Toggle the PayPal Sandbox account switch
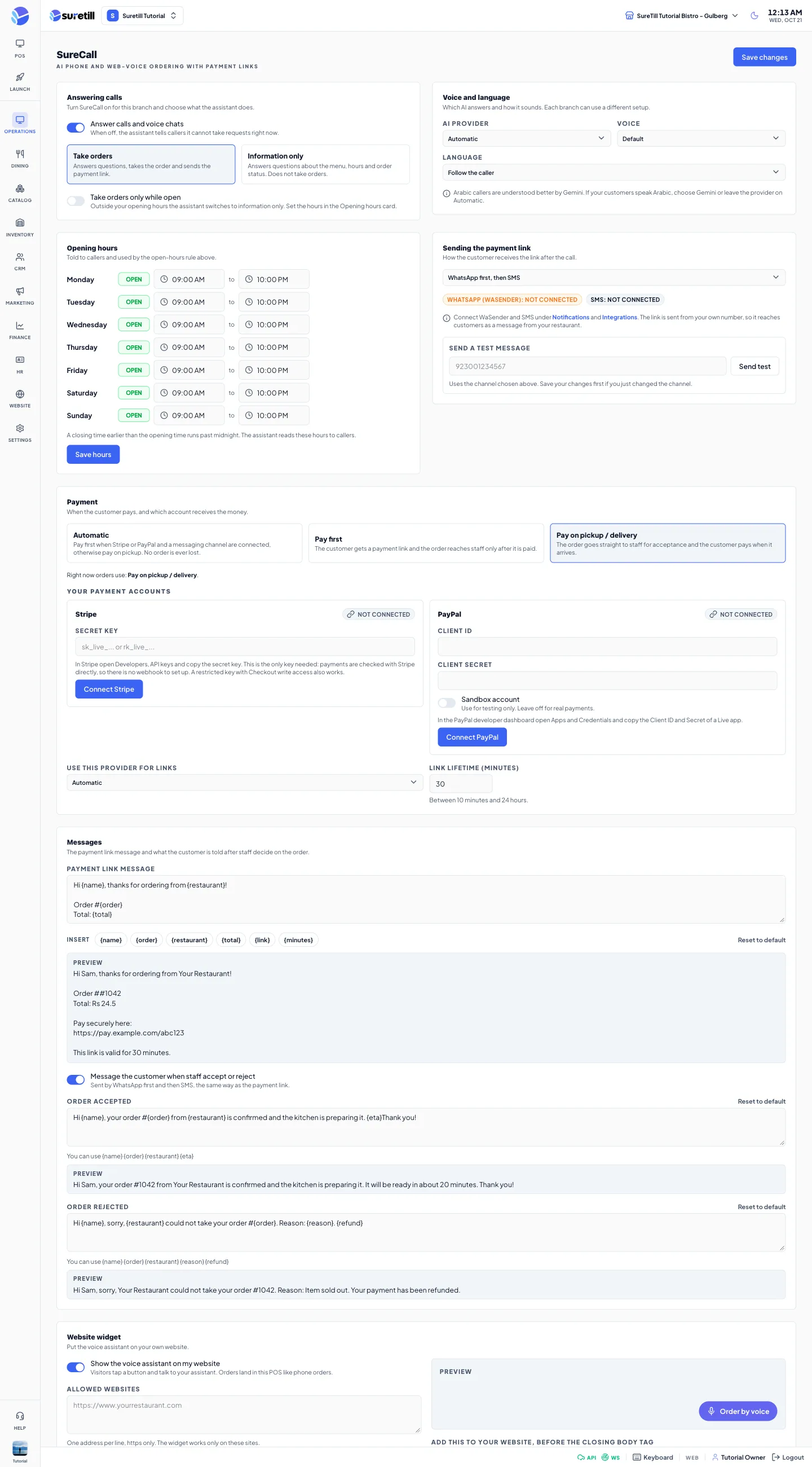Image resolution: width=812 pixels, height=1467 pixels. [x=447, y=702]
